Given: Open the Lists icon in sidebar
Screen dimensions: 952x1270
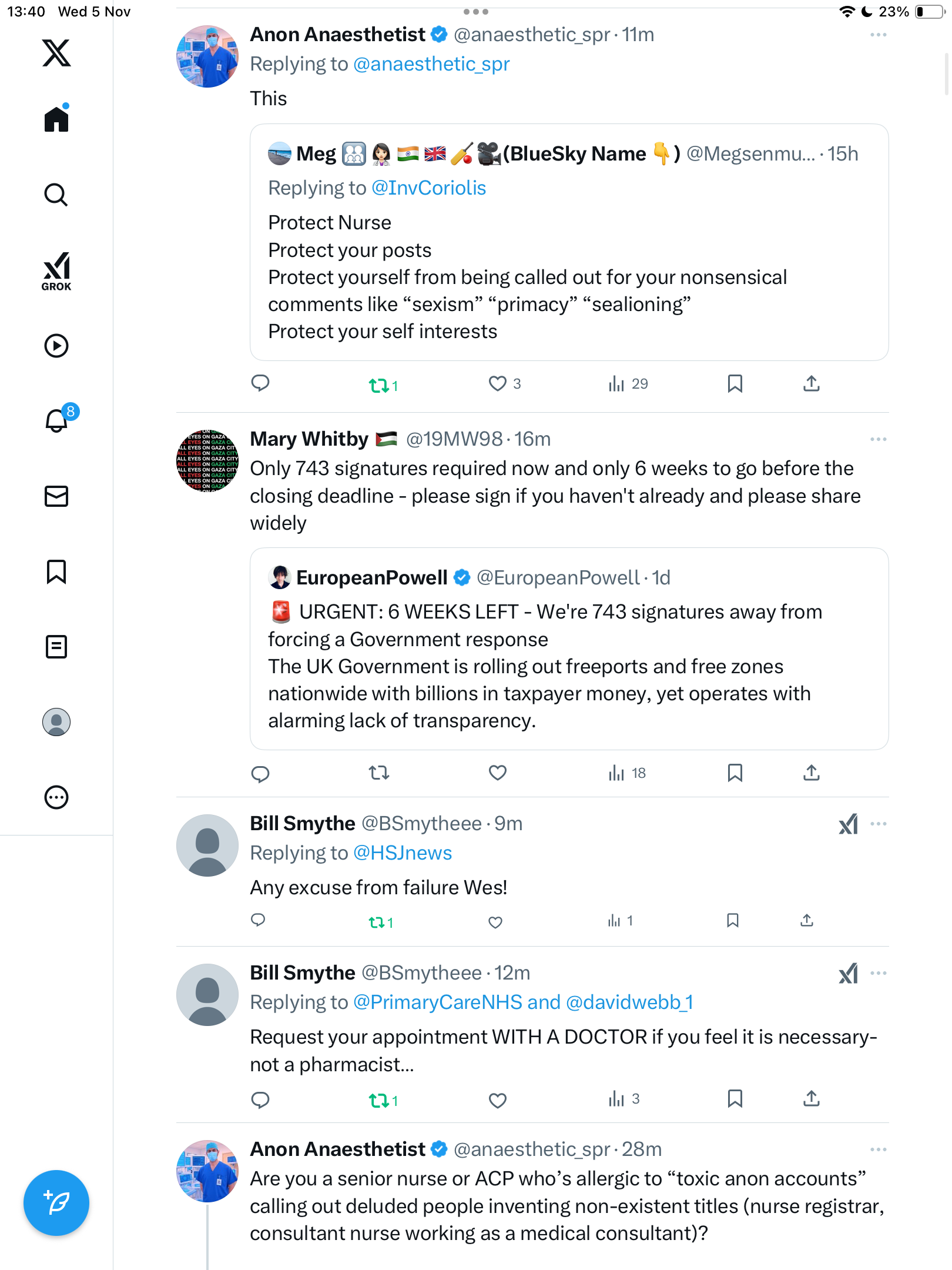Looking at the screenshot, I should 56,647.
